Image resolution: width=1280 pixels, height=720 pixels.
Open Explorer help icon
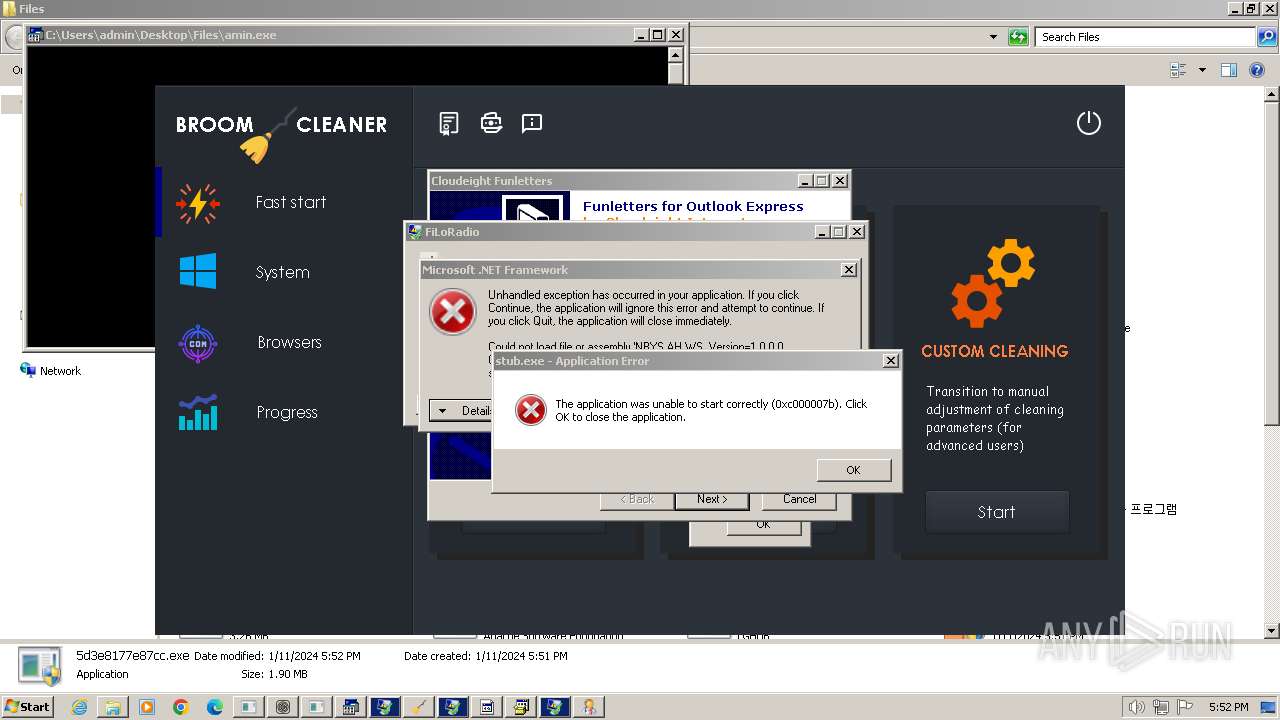pyautogui.click(x=1257, y=70)
